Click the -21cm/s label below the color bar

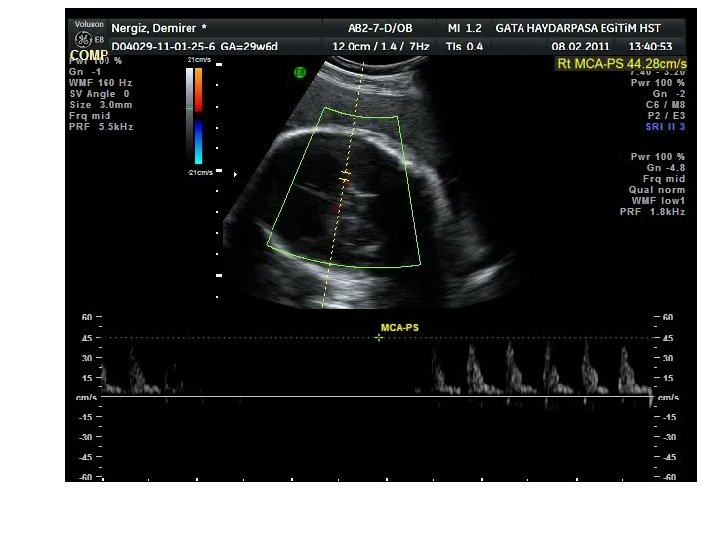200,173
